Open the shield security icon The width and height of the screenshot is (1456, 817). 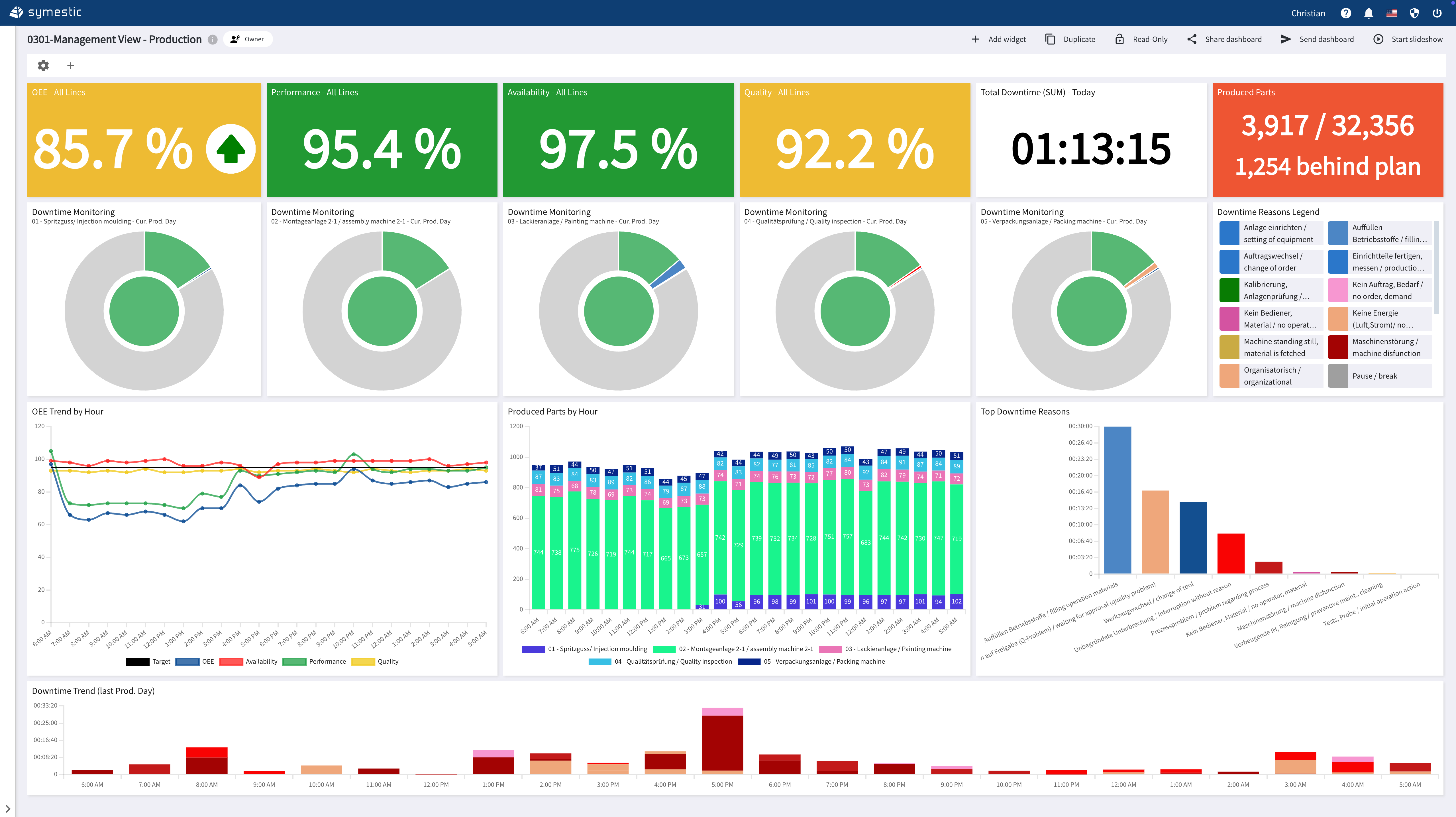tap(1414, 13)
